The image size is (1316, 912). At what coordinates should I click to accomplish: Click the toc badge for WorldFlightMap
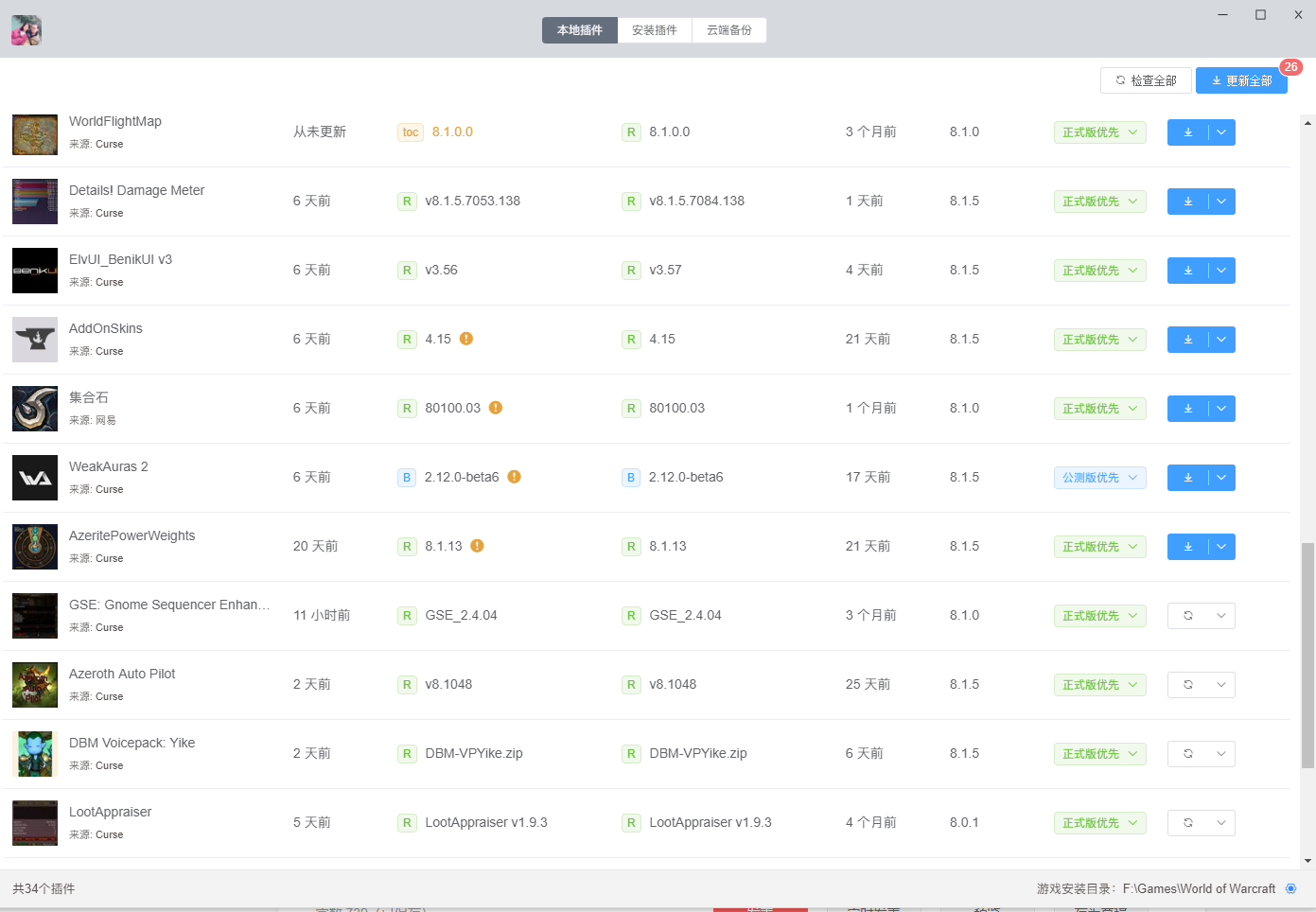[411, 132]
